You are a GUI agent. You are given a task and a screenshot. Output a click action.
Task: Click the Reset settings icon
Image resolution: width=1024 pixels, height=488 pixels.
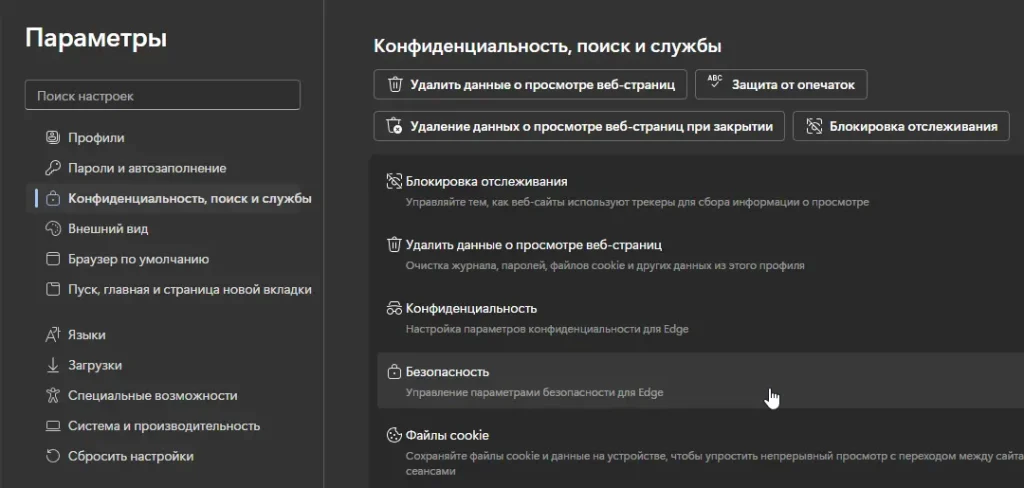(54, 456)
